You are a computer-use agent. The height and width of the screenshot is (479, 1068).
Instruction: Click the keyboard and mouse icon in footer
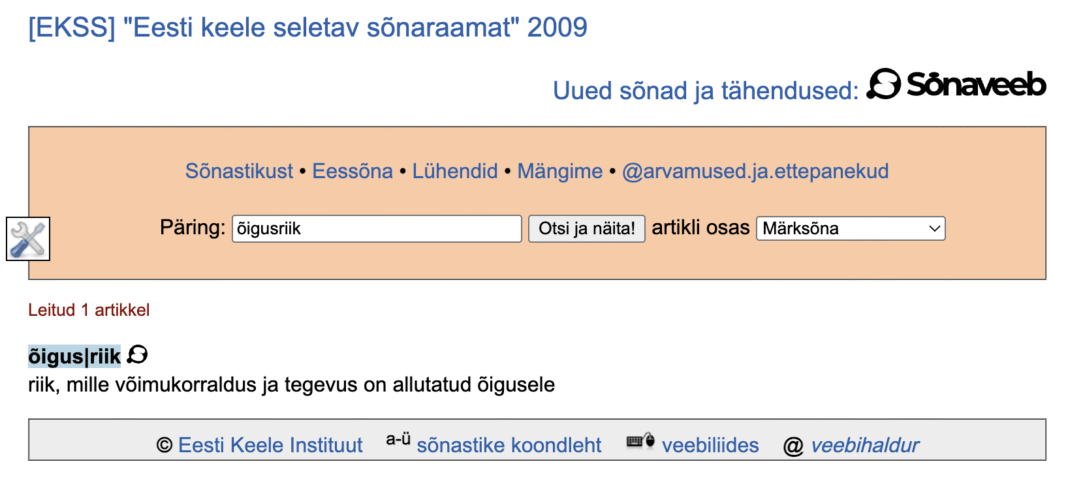click(640, 443)
